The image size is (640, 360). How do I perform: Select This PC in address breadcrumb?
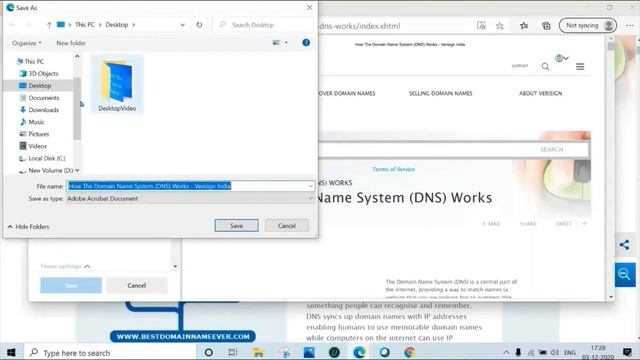coord(84,24)
